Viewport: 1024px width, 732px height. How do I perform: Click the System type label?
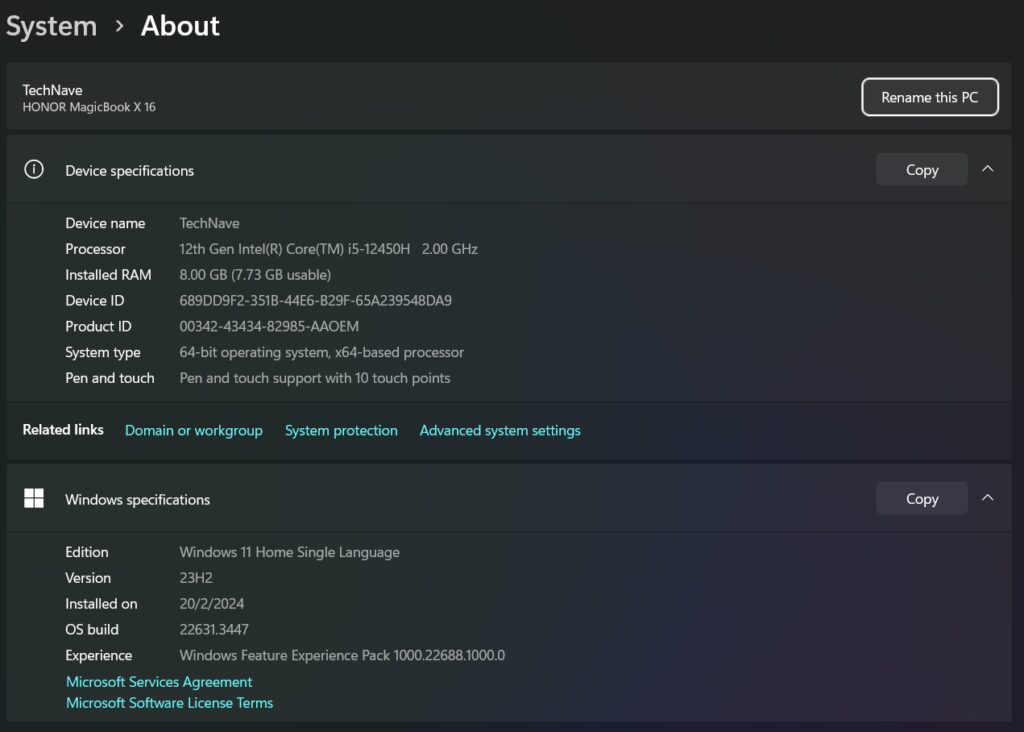coord(103,353)
